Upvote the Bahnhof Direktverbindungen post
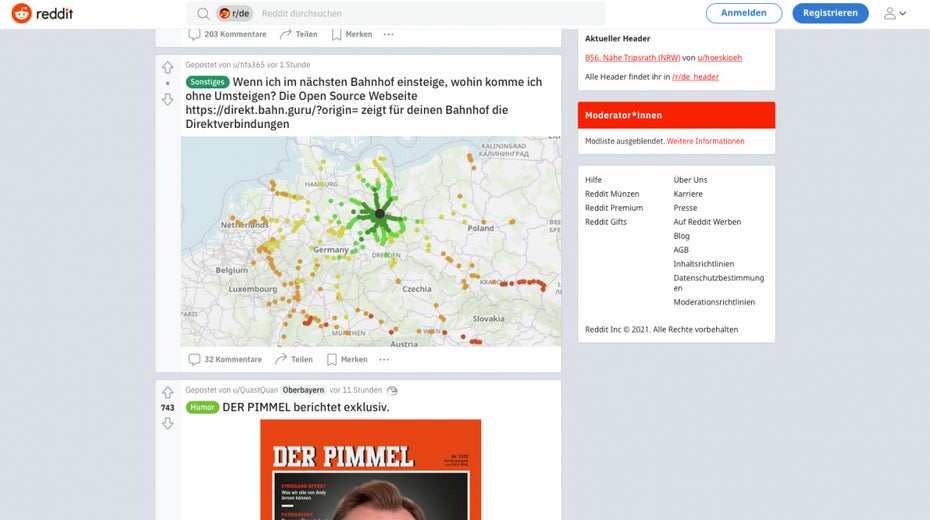The height and width of the screenshot is (520, 930). (168, 68)
